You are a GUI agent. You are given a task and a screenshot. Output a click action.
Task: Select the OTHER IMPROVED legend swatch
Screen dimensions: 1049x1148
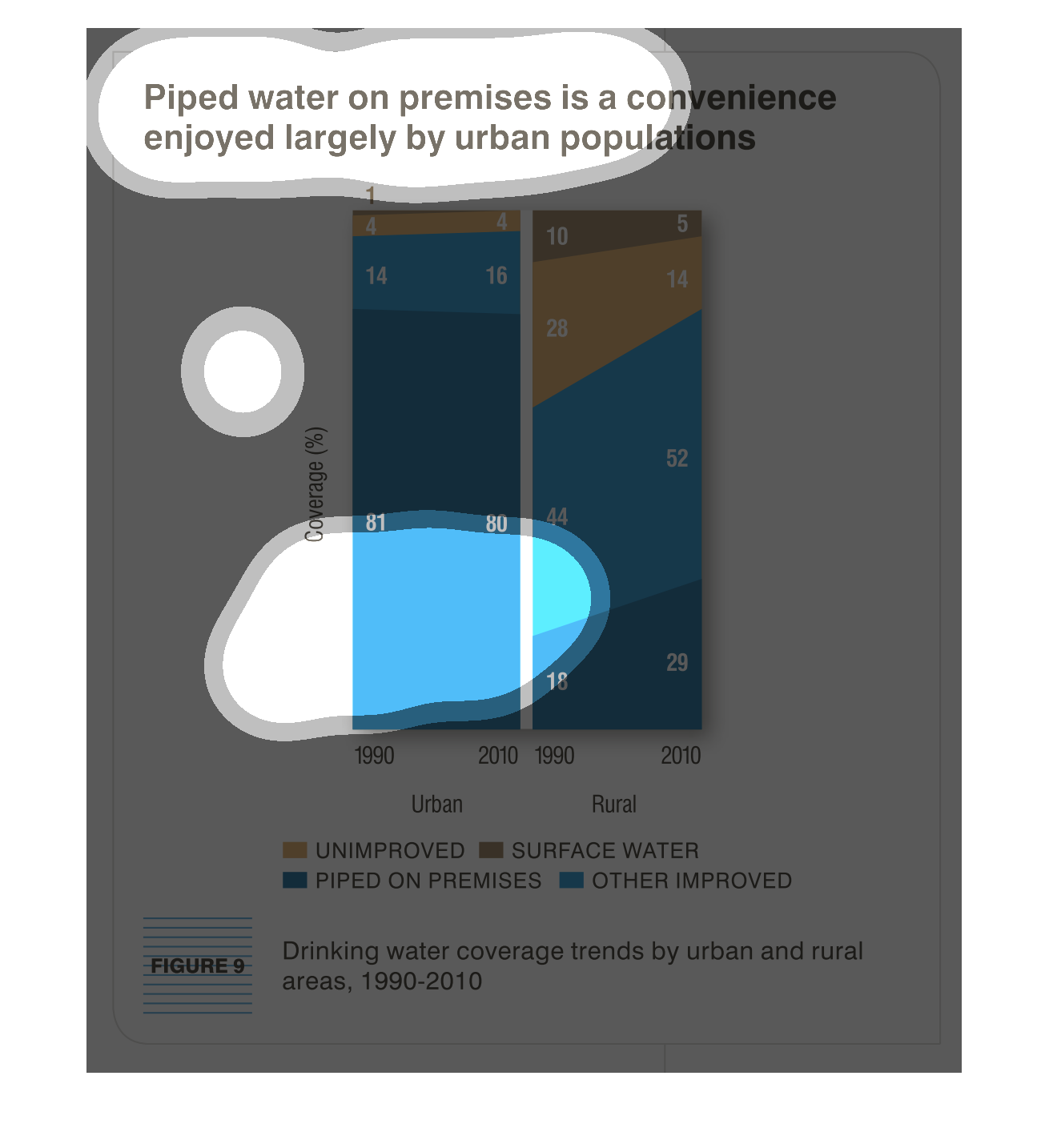[x=571, y=881]
